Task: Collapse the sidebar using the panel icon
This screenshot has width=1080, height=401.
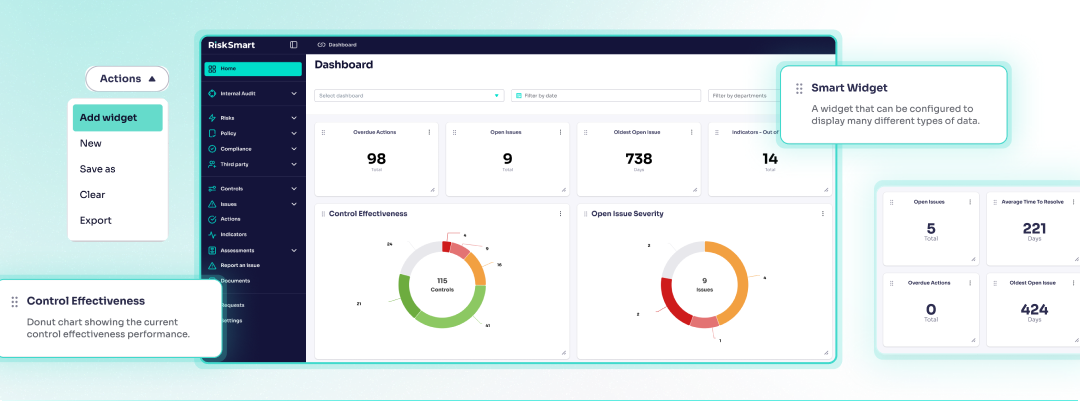Action: pyautogui.click(x=293, y=45)
